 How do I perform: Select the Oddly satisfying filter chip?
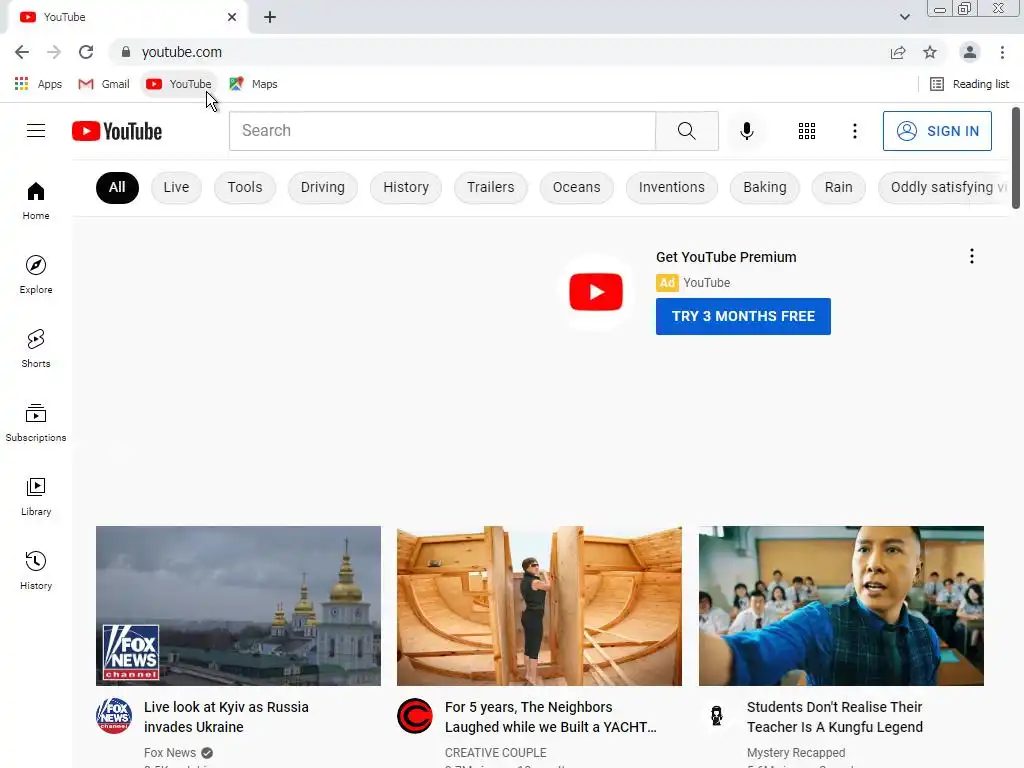(x=944, y=187)
